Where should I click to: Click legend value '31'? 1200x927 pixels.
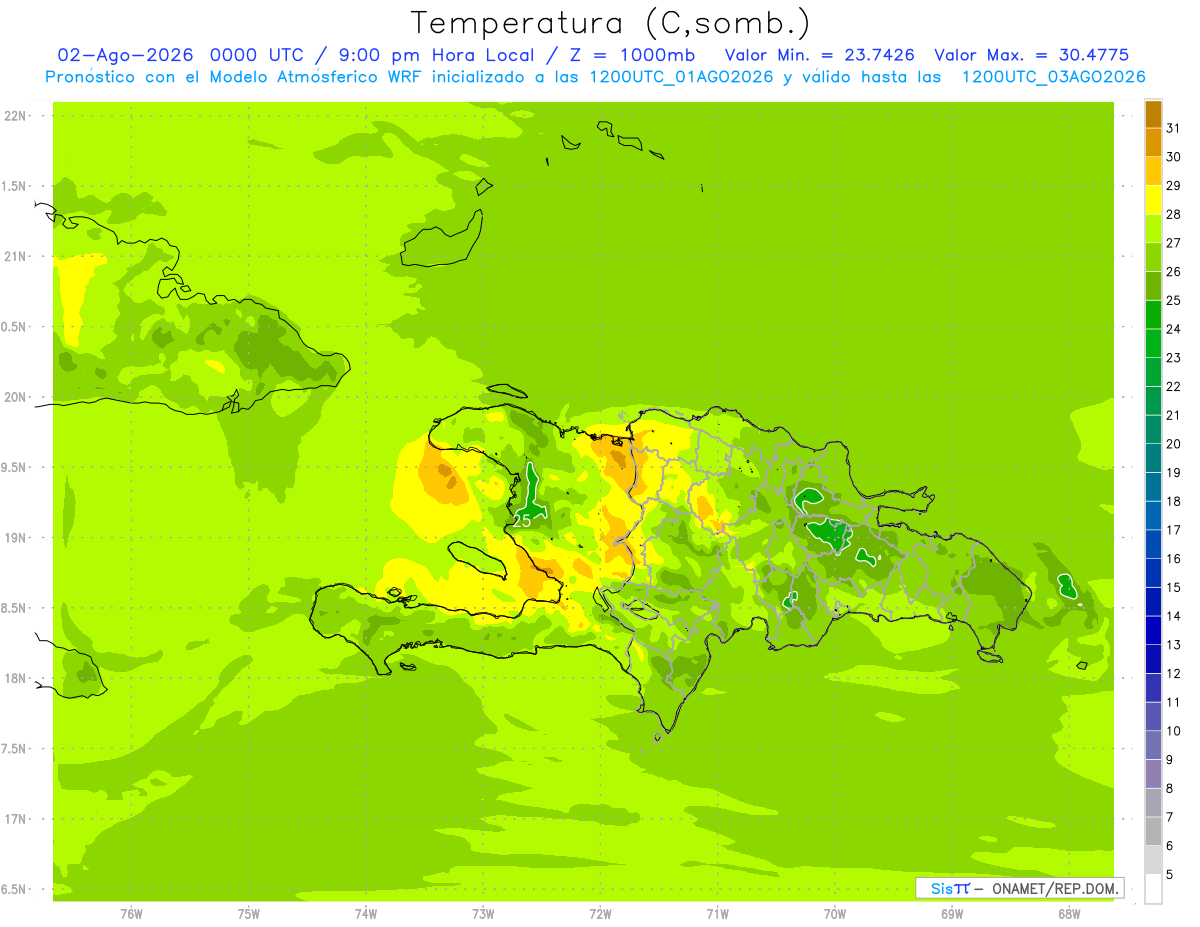(1173, 128)
